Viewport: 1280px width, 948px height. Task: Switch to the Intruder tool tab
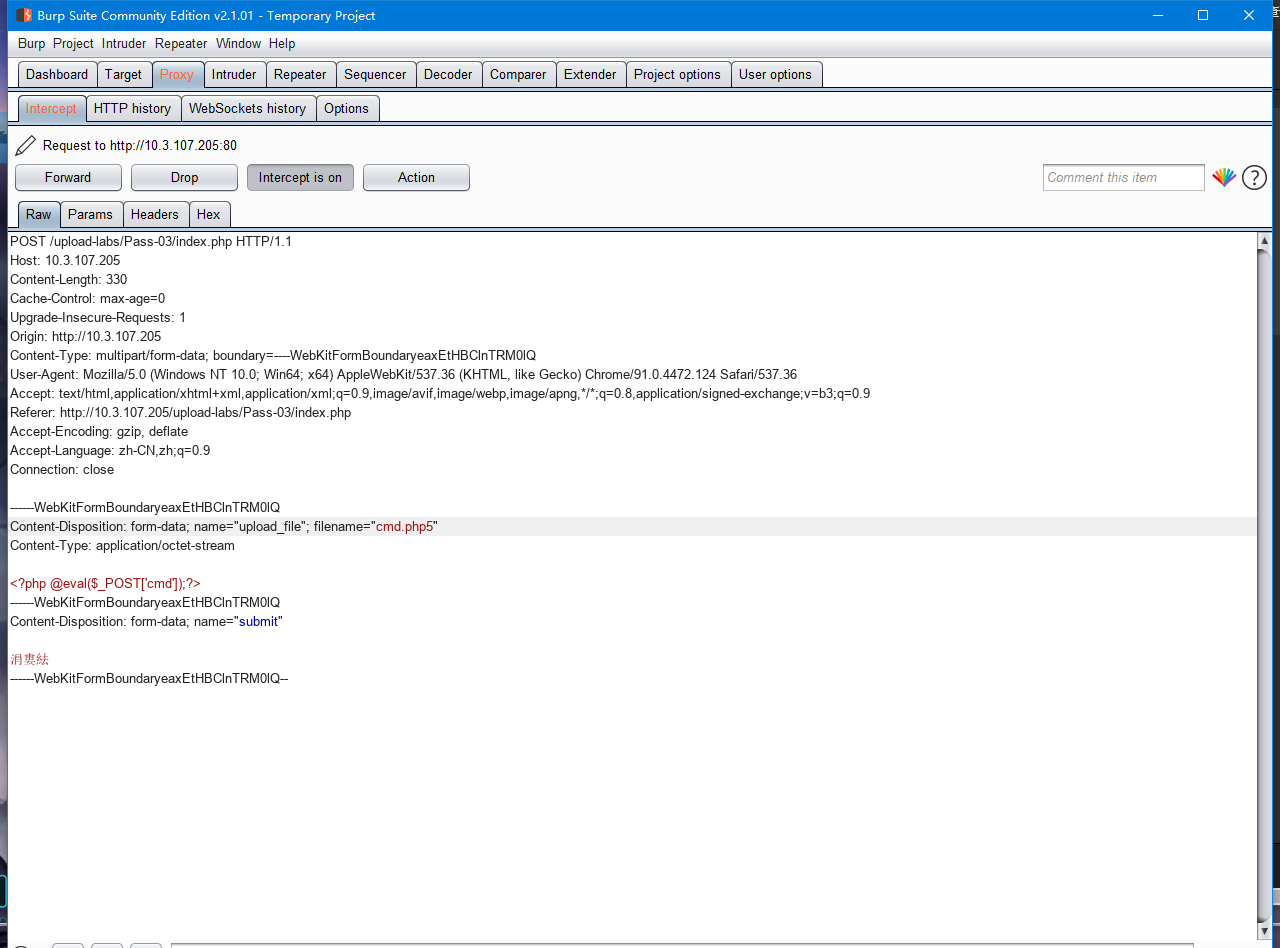click(x=234, y=74)
